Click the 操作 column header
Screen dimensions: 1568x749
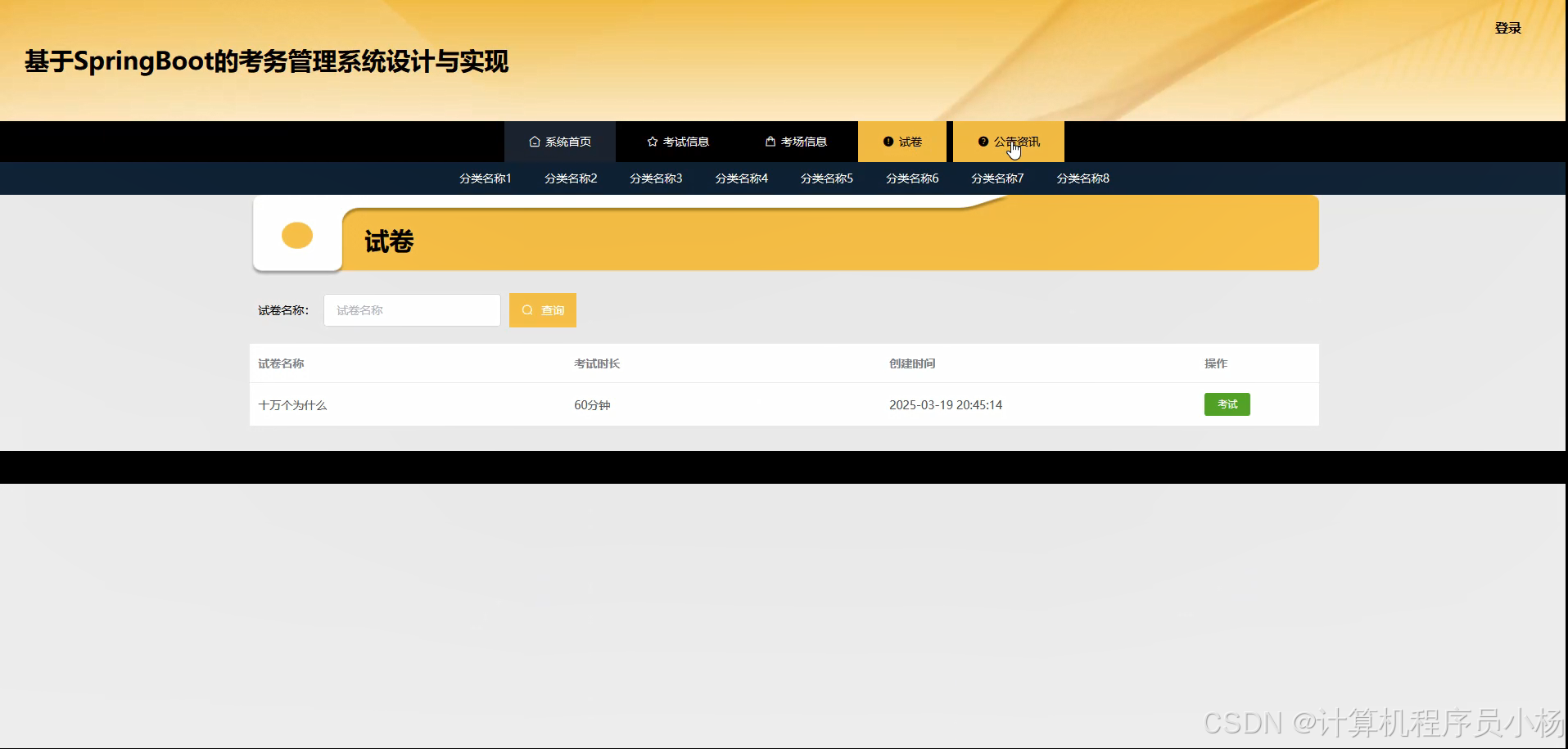1216,363
